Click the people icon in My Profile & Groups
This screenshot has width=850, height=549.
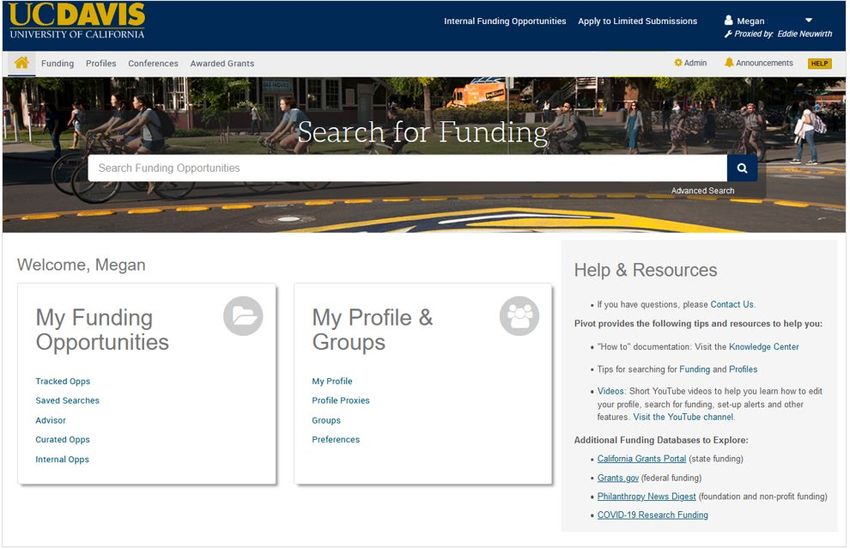point(520,317)
